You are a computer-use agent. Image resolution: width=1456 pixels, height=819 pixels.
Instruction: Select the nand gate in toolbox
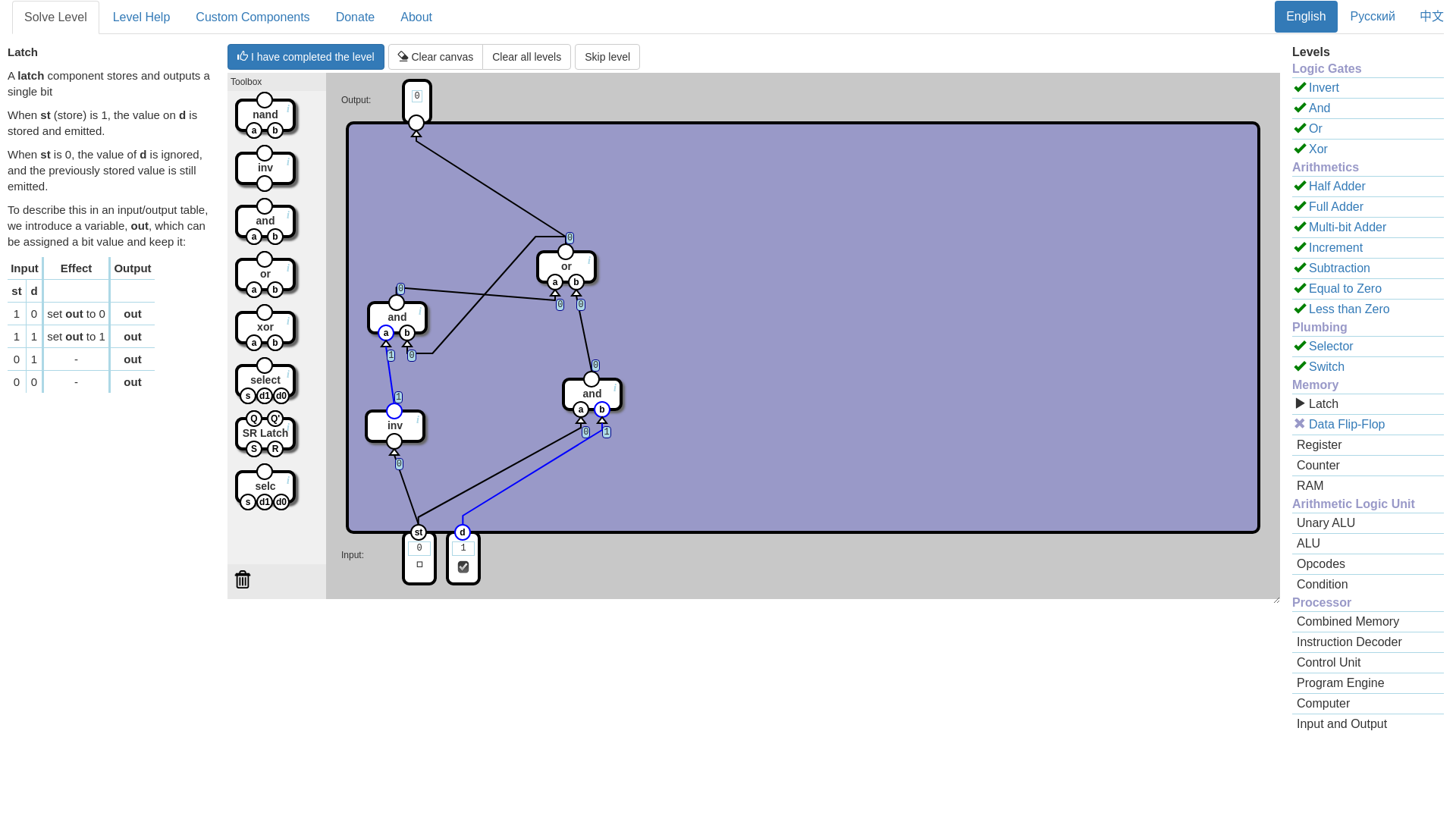coord(265,115)
